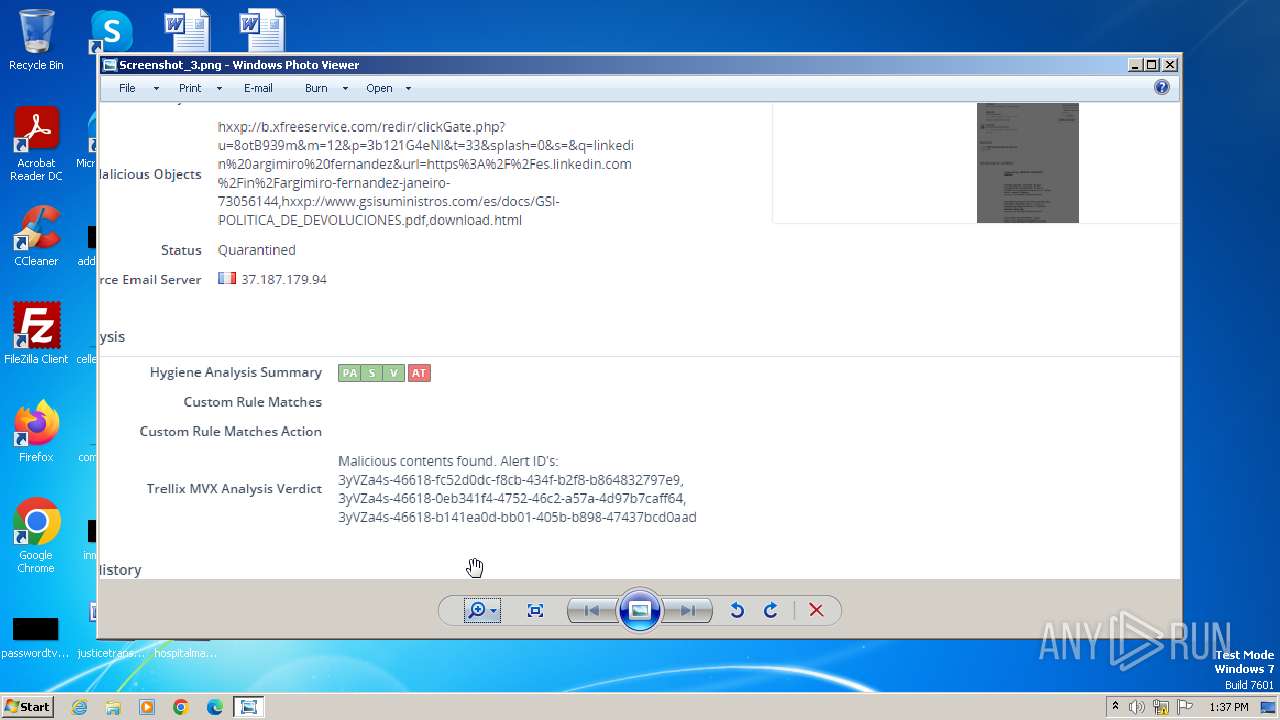Go to the Next image
Viewport: 1280px width, 720px height.
[x=688, y=610]
